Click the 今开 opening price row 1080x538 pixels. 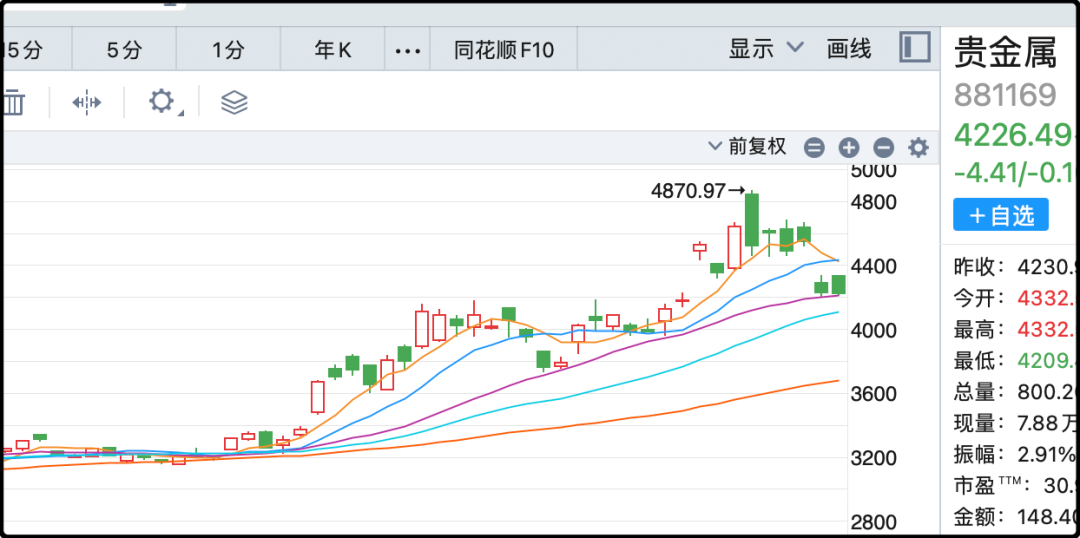(x=1015, y=298)
